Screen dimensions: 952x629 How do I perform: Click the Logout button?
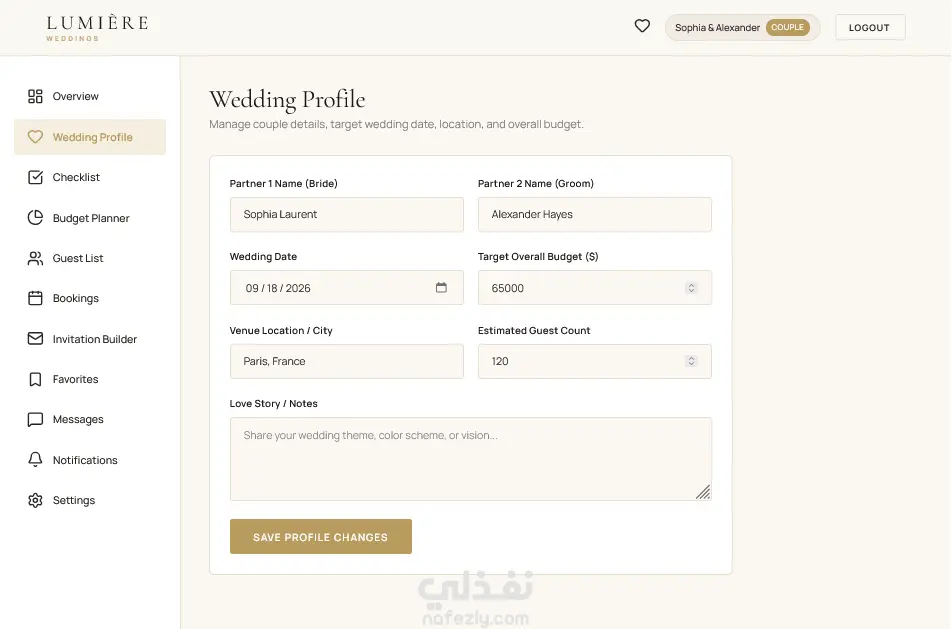click(869, 27)
